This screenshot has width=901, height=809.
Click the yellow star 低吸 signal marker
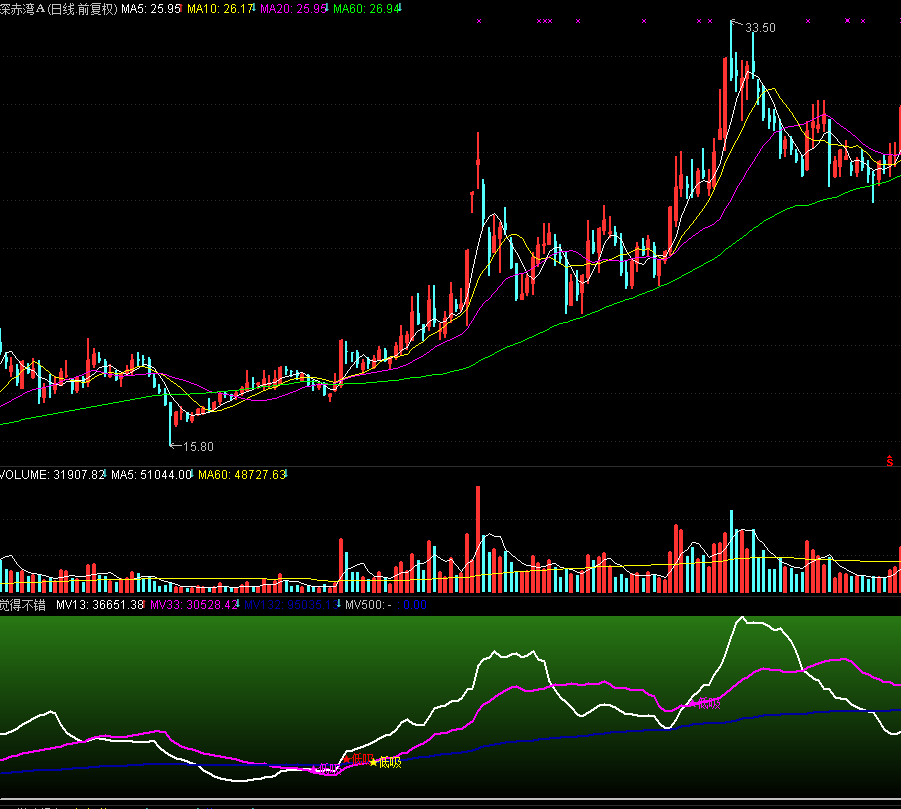click(x=385, y=762)
